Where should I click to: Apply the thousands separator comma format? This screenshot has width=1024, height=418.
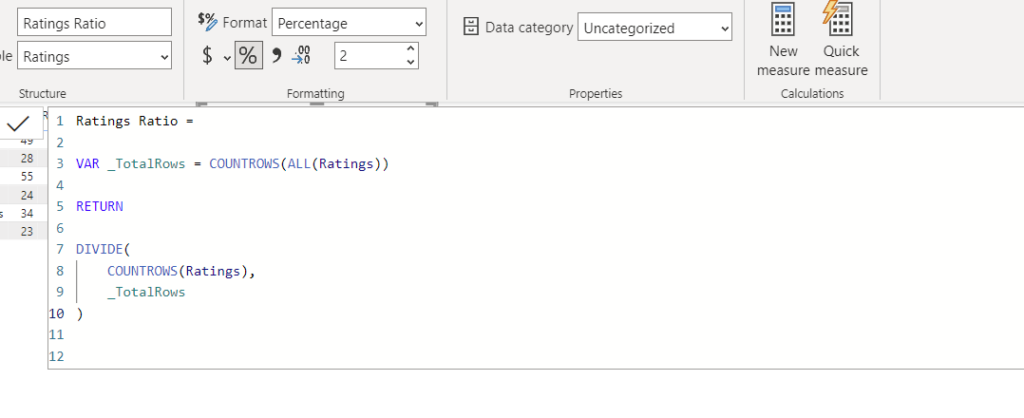click(276, 56)
